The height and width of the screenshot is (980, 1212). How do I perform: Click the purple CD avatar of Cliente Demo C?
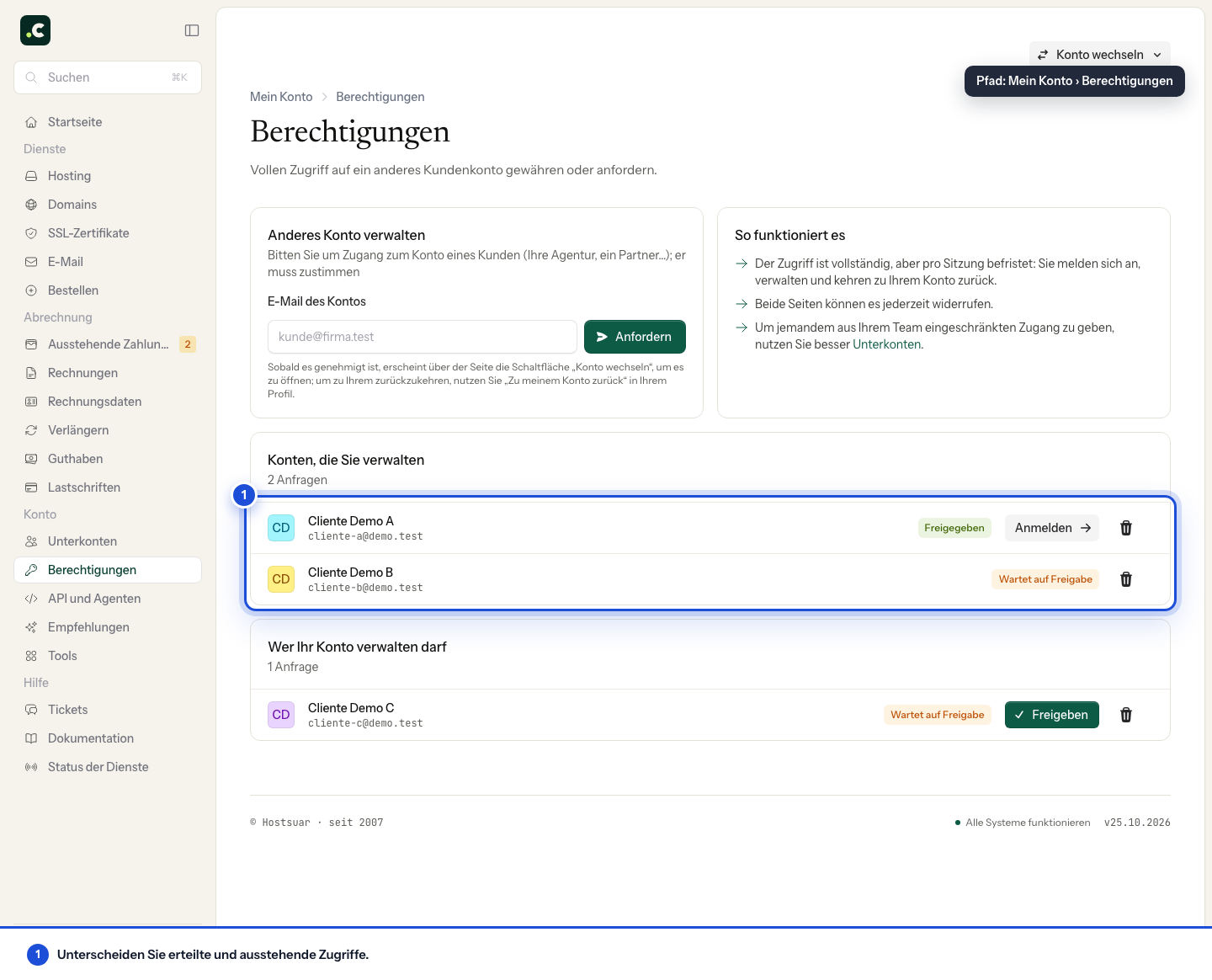tap(281, 715)
